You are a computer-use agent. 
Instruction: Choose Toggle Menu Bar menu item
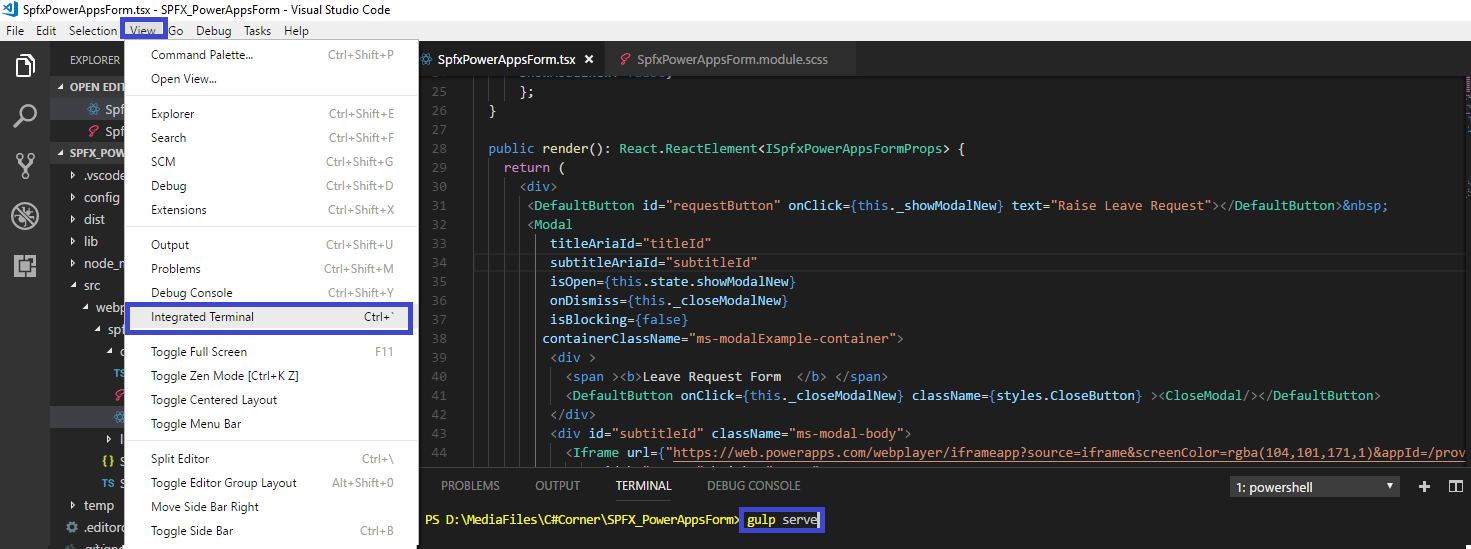pos(271,424)
